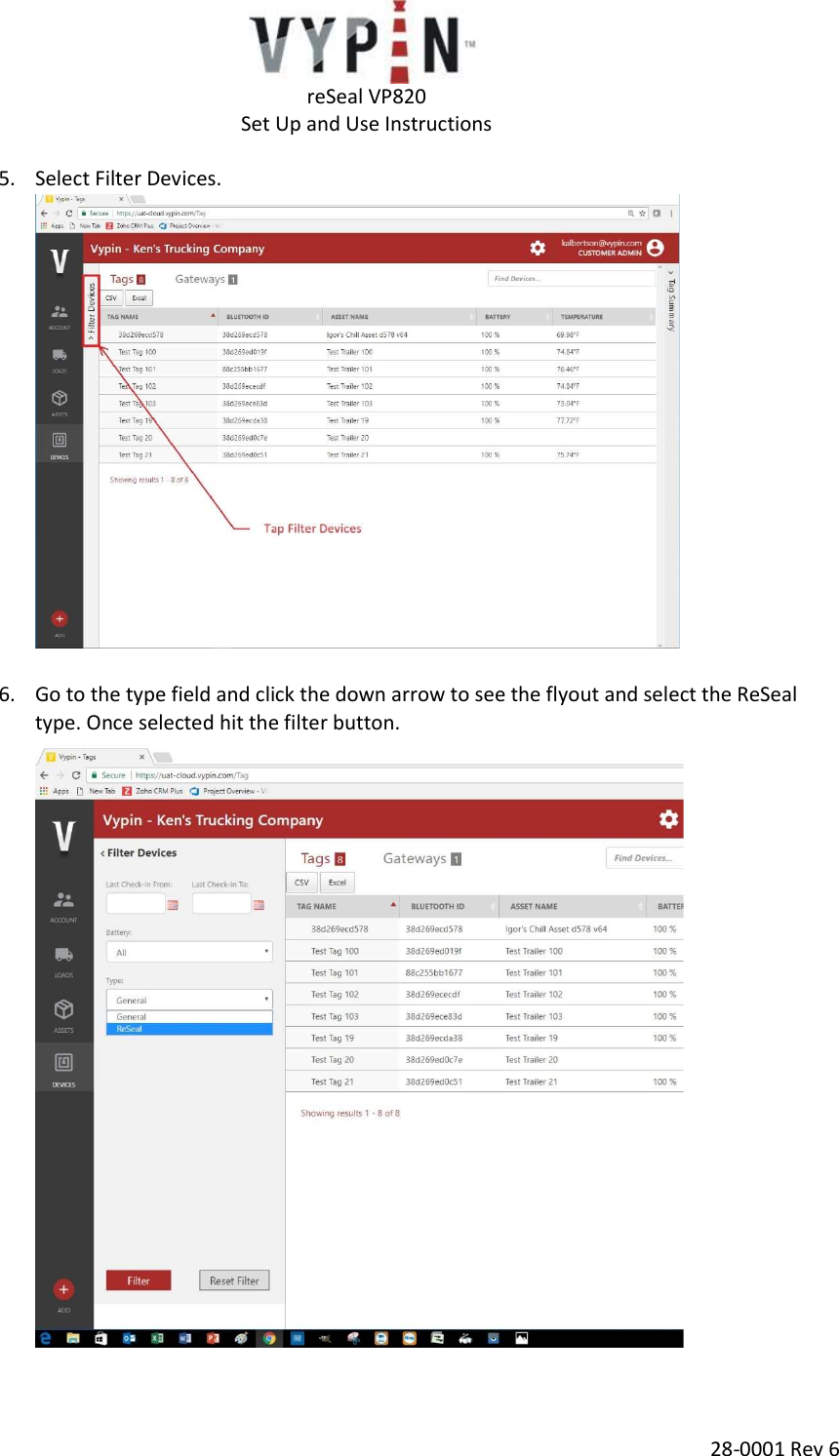Click Find Devices search box in step 6
The image size is (839, 1456).
(x=645, y=858)
